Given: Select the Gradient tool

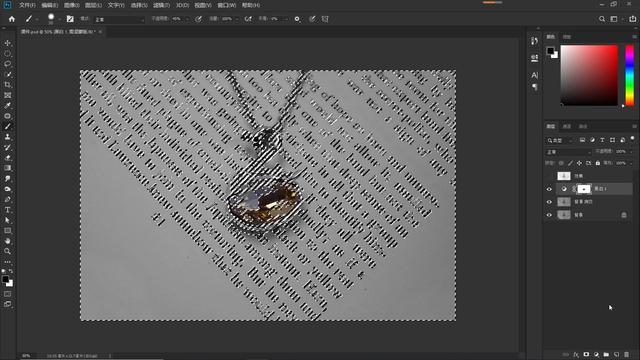Looking at the screenshot, I should [7, 168].
